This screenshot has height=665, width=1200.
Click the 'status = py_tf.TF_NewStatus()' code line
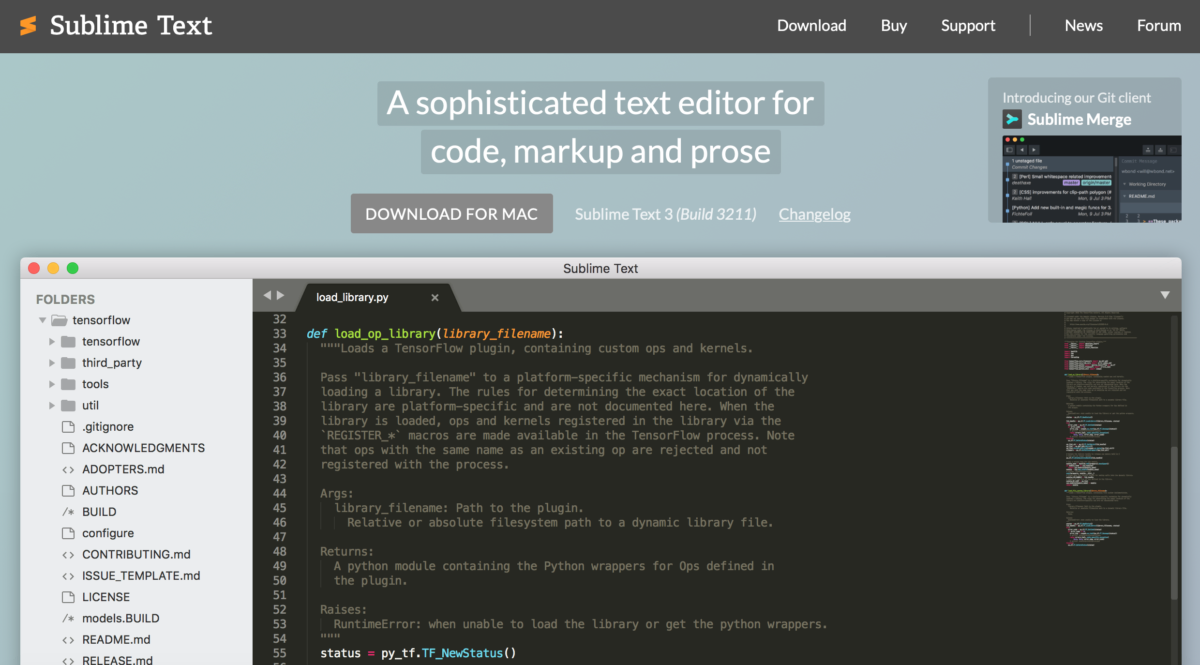coord(418,654)
